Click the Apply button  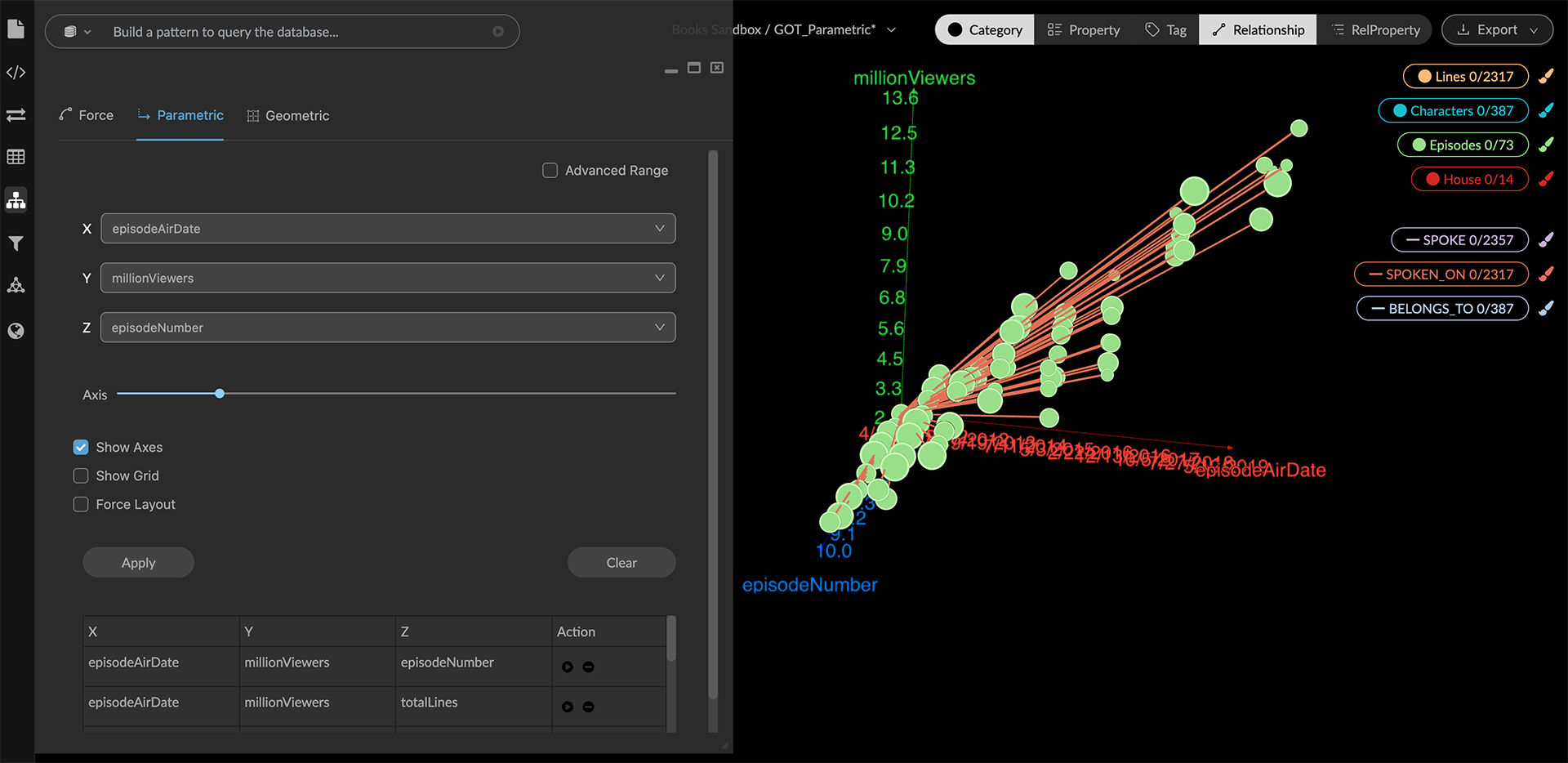tap(138, 563)
